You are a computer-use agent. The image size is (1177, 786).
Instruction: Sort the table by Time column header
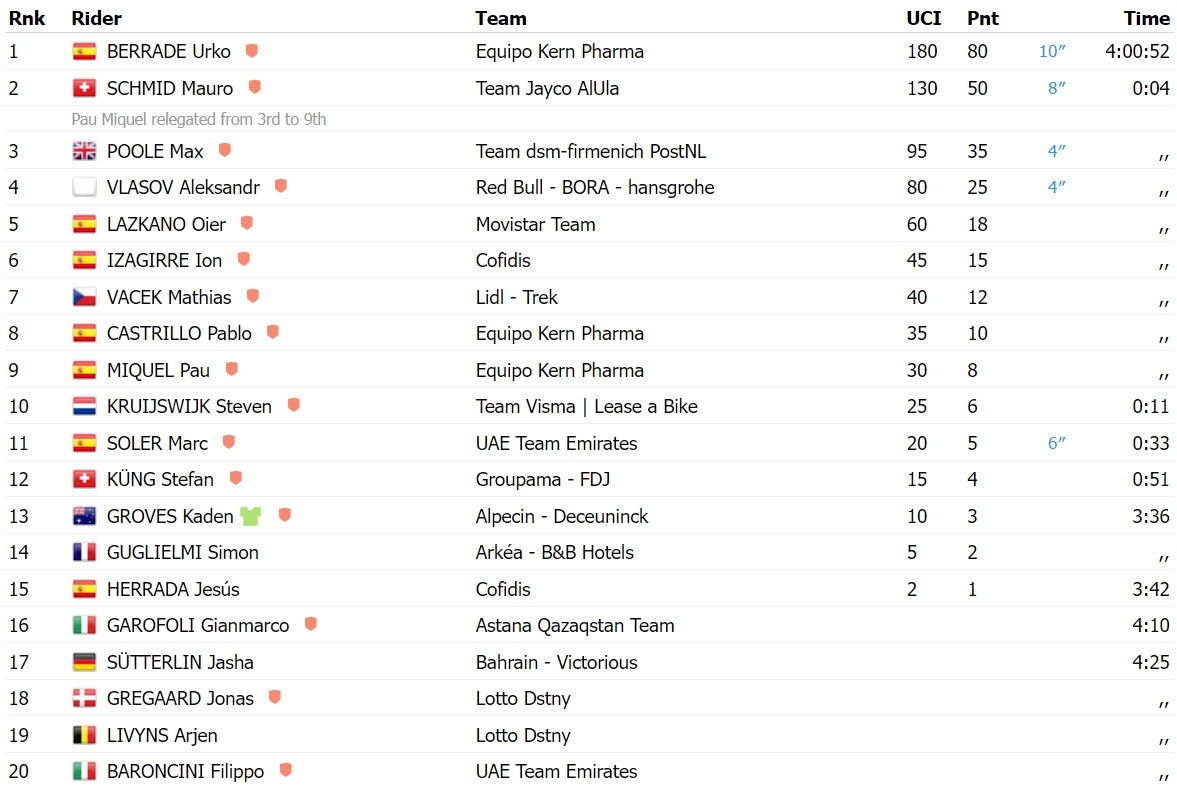[x=1146, y=18]
